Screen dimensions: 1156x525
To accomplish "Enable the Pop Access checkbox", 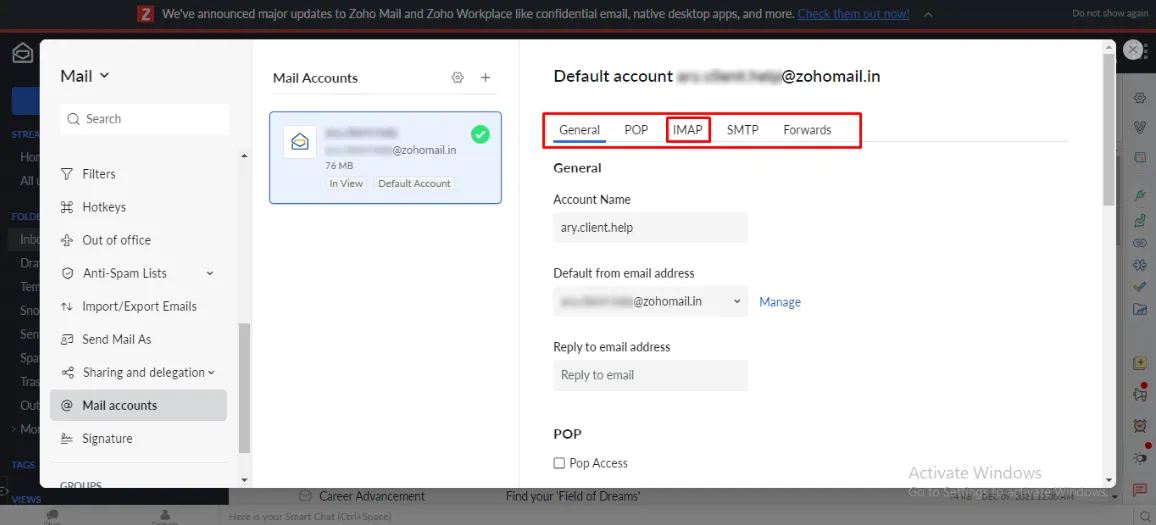I will tap(559, 463).
